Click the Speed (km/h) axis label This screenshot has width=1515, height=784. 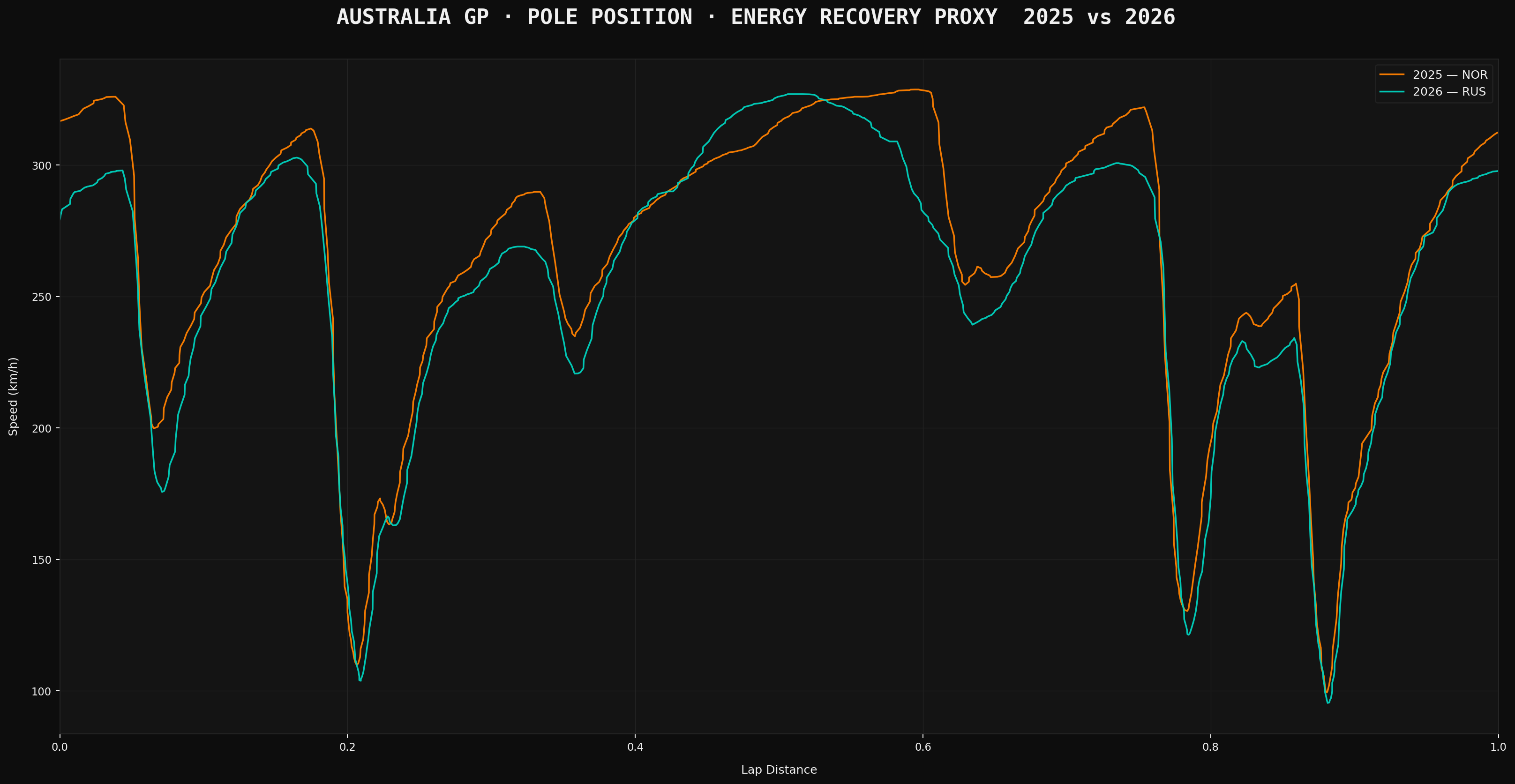pyautogui.click(x=13, y=396)
